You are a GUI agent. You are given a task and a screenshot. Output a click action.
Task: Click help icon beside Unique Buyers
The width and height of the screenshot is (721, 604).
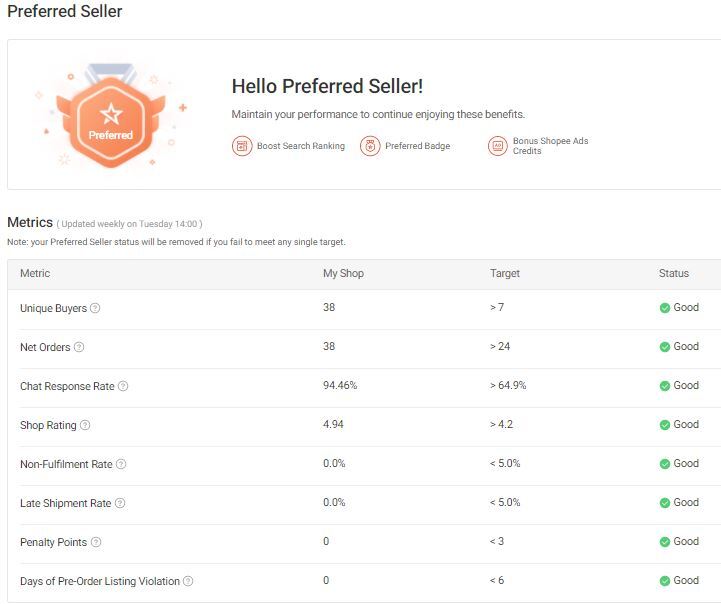[x=95, y=308]
